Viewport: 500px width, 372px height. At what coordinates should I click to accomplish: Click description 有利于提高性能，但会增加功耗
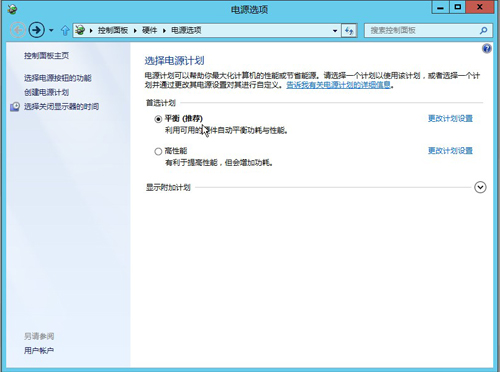(219, 163)
